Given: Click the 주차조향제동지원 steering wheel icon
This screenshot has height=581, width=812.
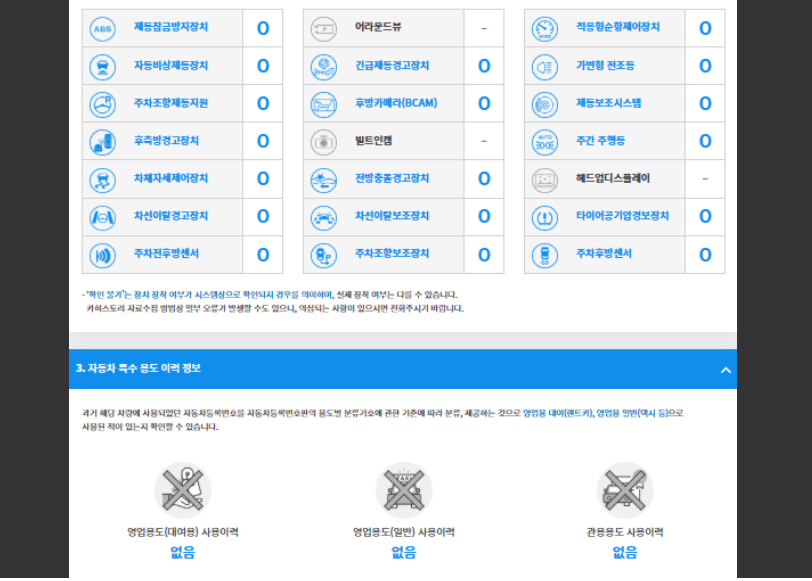Looking at the screenshot, I should (x=103, y=105).
